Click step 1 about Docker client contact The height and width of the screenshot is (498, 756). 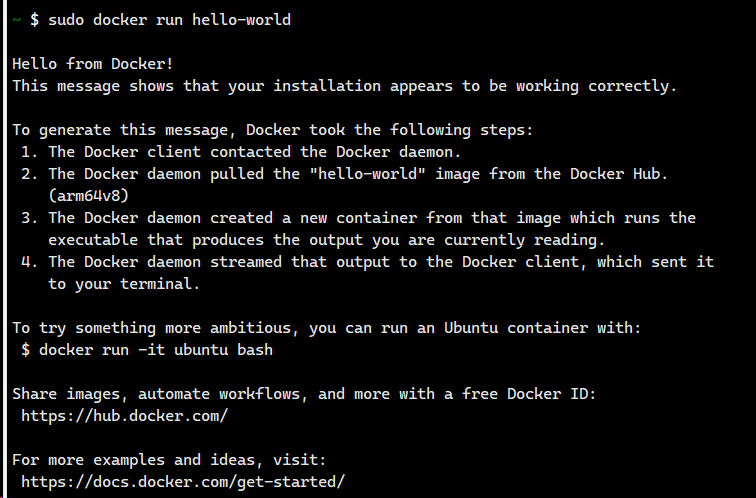point(255,152)
